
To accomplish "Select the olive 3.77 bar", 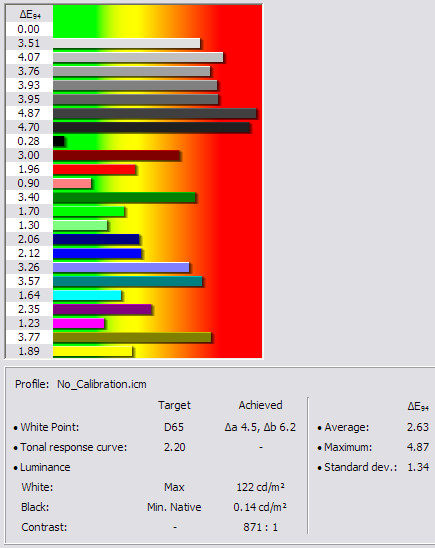I will click(132, 337).
